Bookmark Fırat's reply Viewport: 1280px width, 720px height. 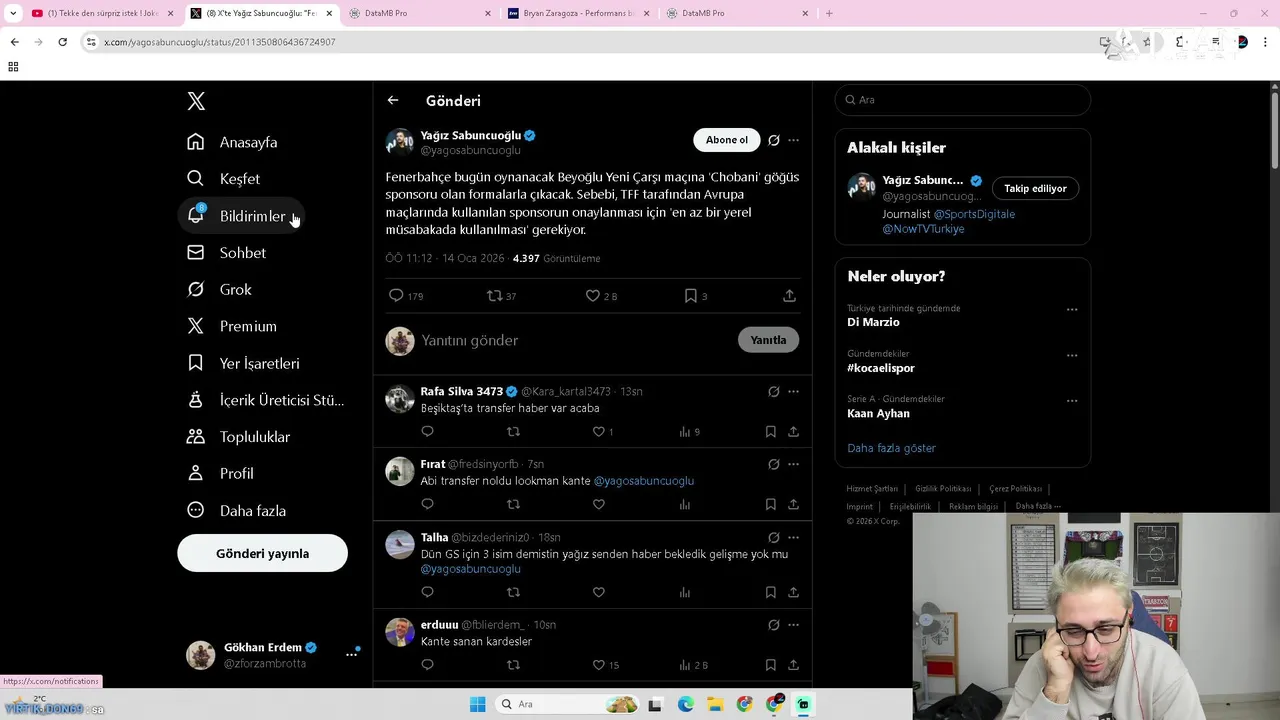coord(770,505)
